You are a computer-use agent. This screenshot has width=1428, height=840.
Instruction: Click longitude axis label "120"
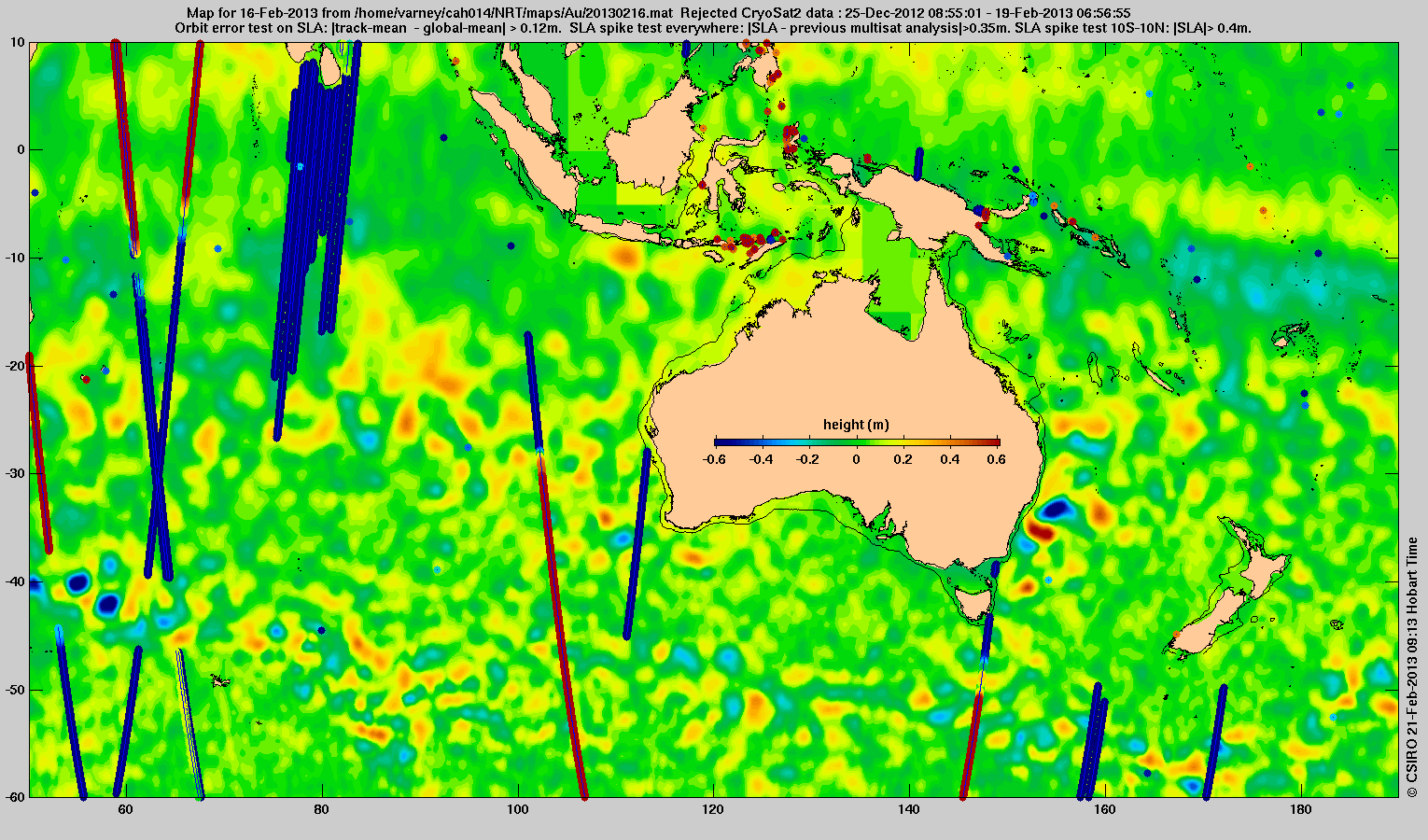[713, 808]
